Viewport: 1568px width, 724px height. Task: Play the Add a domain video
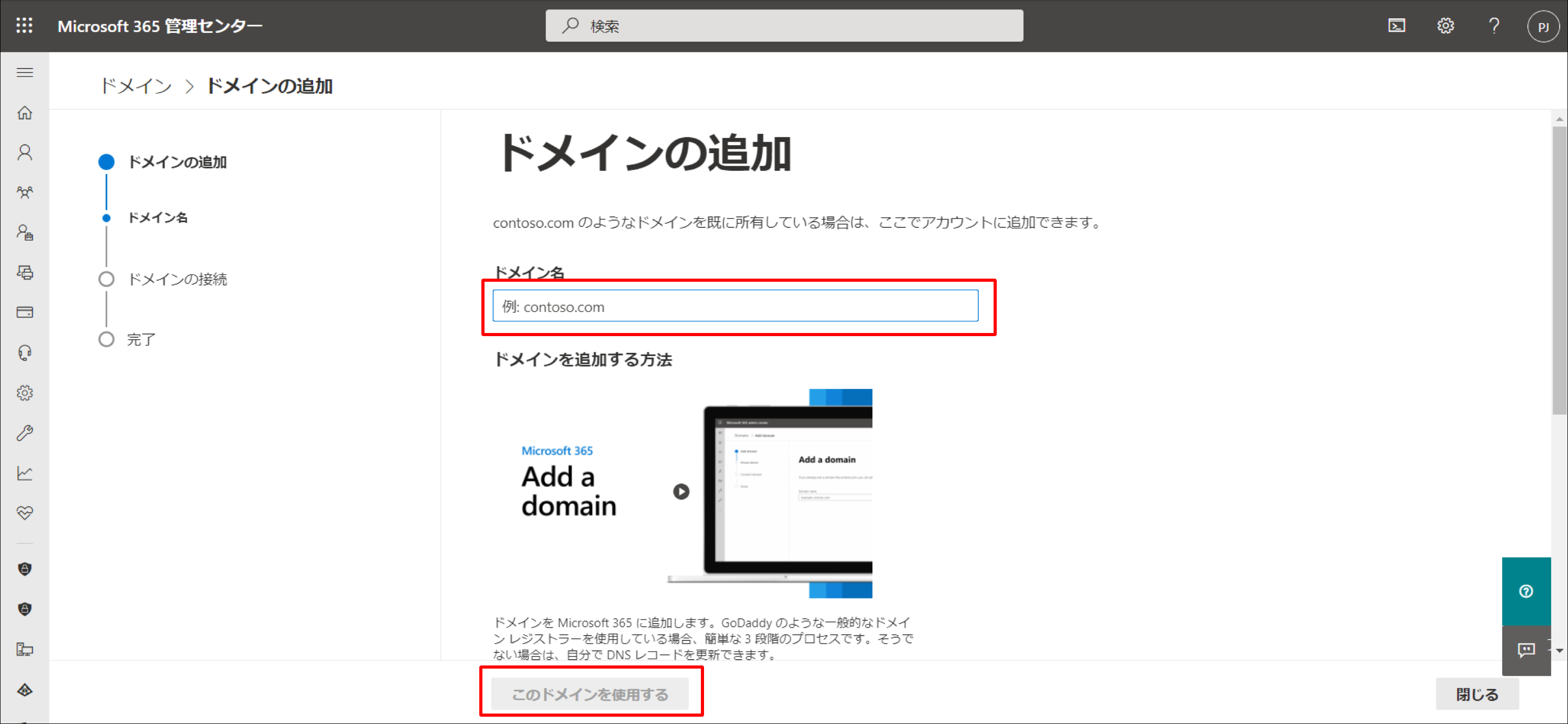click(681, 491)
